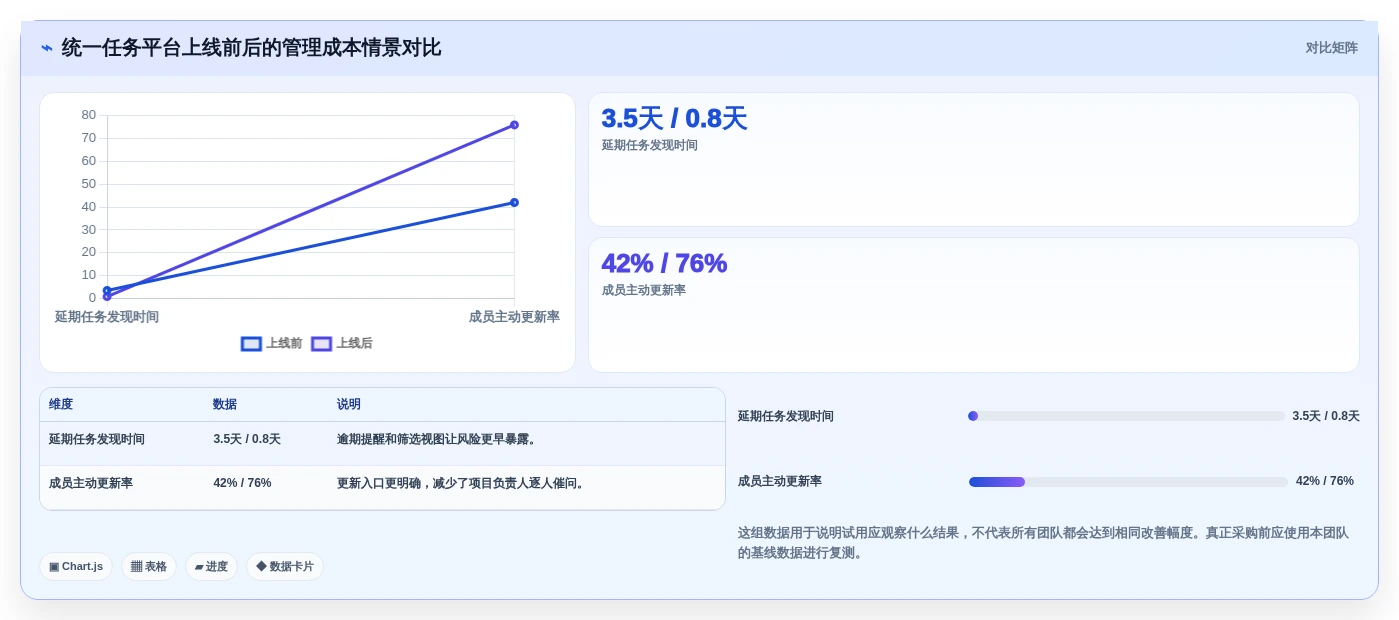This screenshot has width=1399, height=620.
Task: Click card caption 延期任务发现时间
Action: point(650,145)
